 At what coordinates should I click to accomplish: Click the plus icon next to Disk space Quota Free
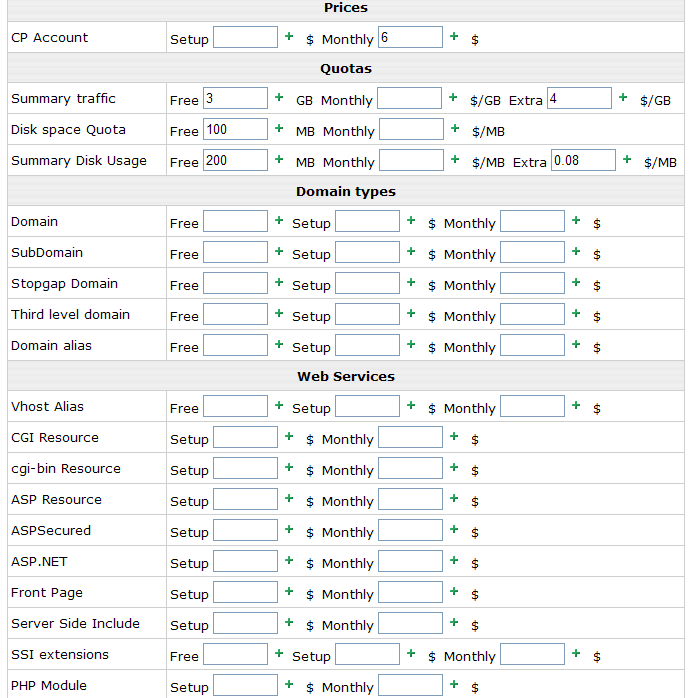[x=279, y=128]
